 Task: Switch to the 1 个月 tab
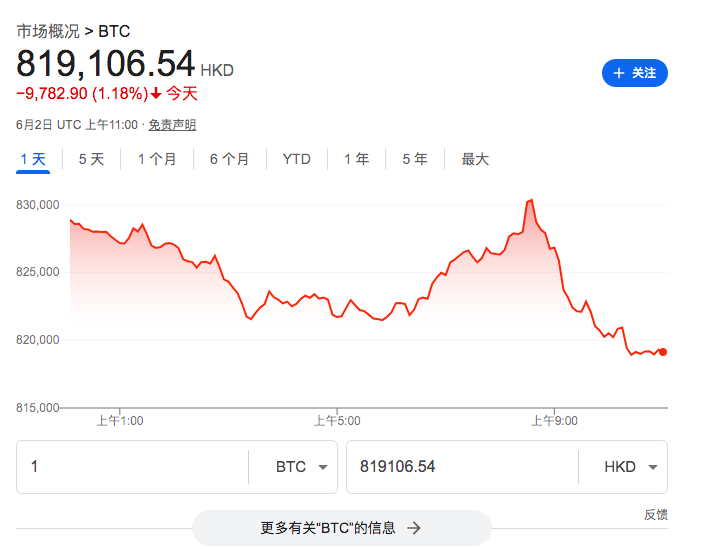coord(157,159)
